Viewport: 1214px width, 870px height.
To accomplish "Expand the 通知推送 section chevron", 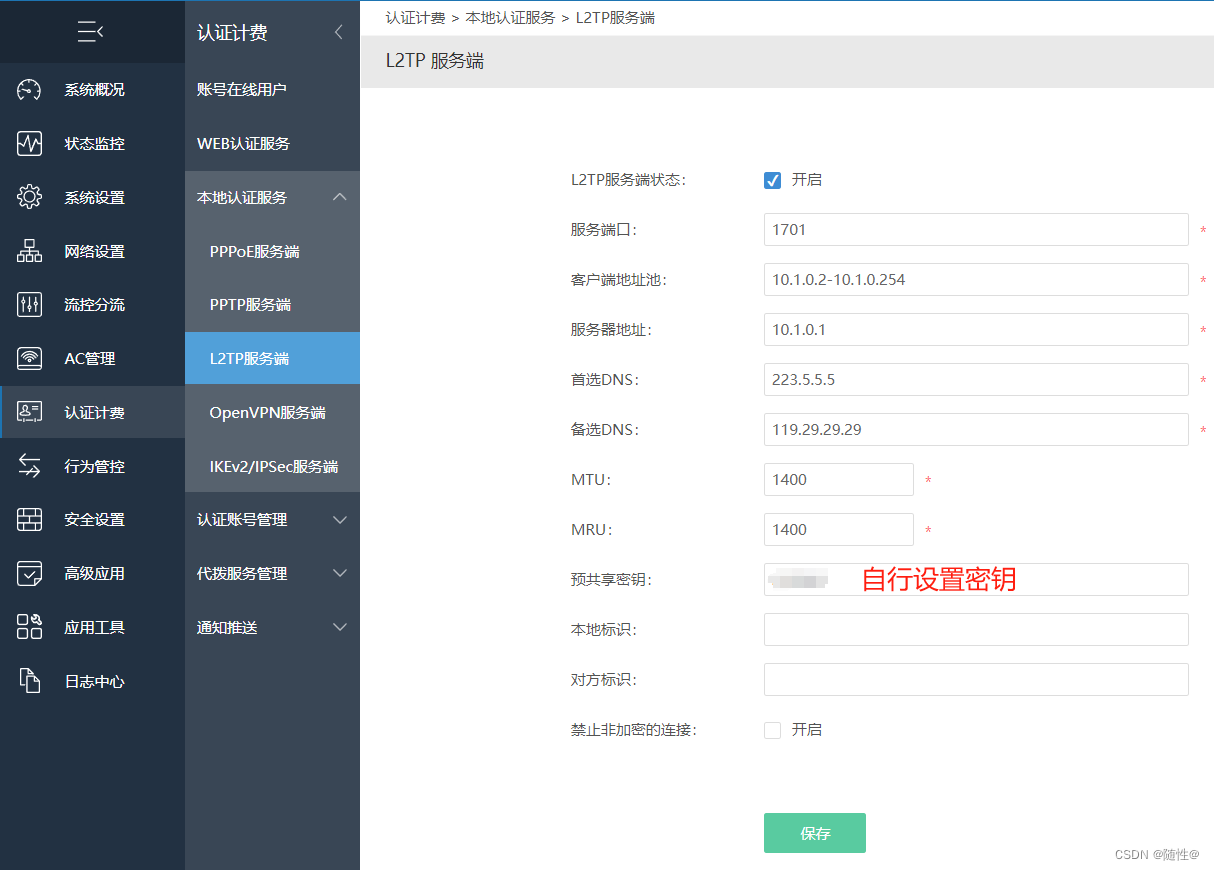I will click(x=340, y=627).
